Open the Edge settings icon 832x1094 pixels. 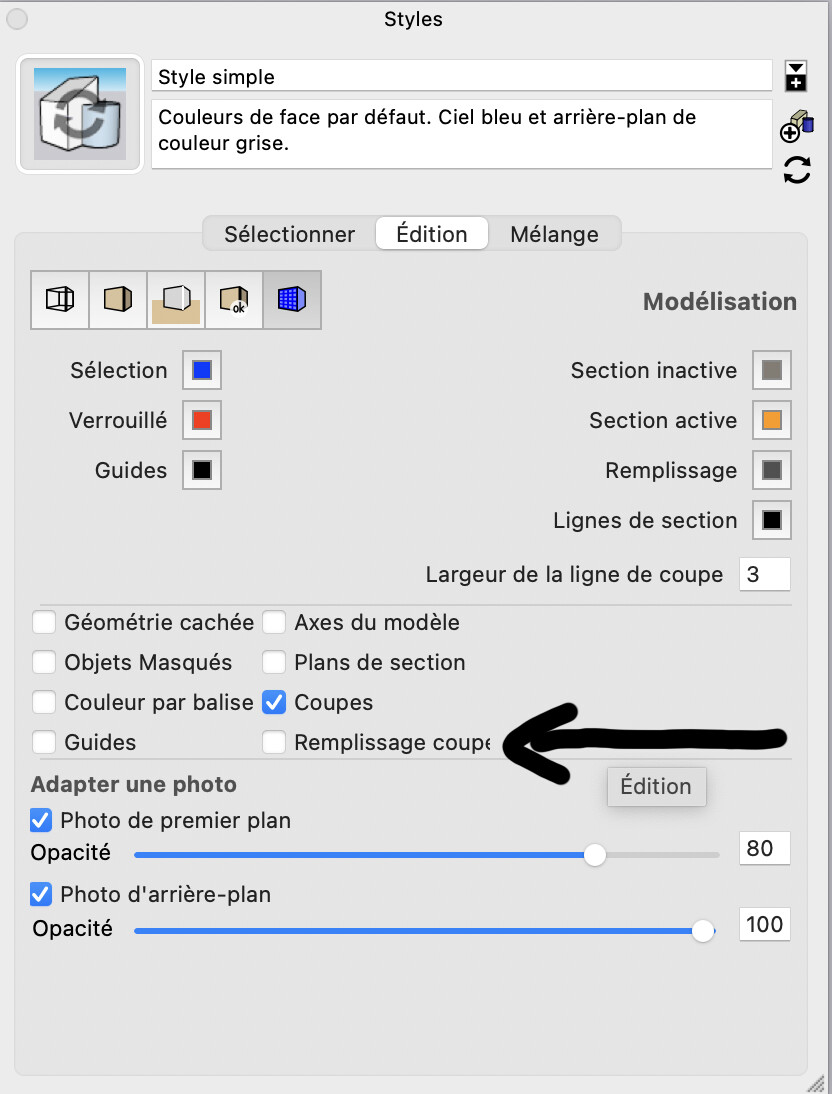click(x=60, y=299)
